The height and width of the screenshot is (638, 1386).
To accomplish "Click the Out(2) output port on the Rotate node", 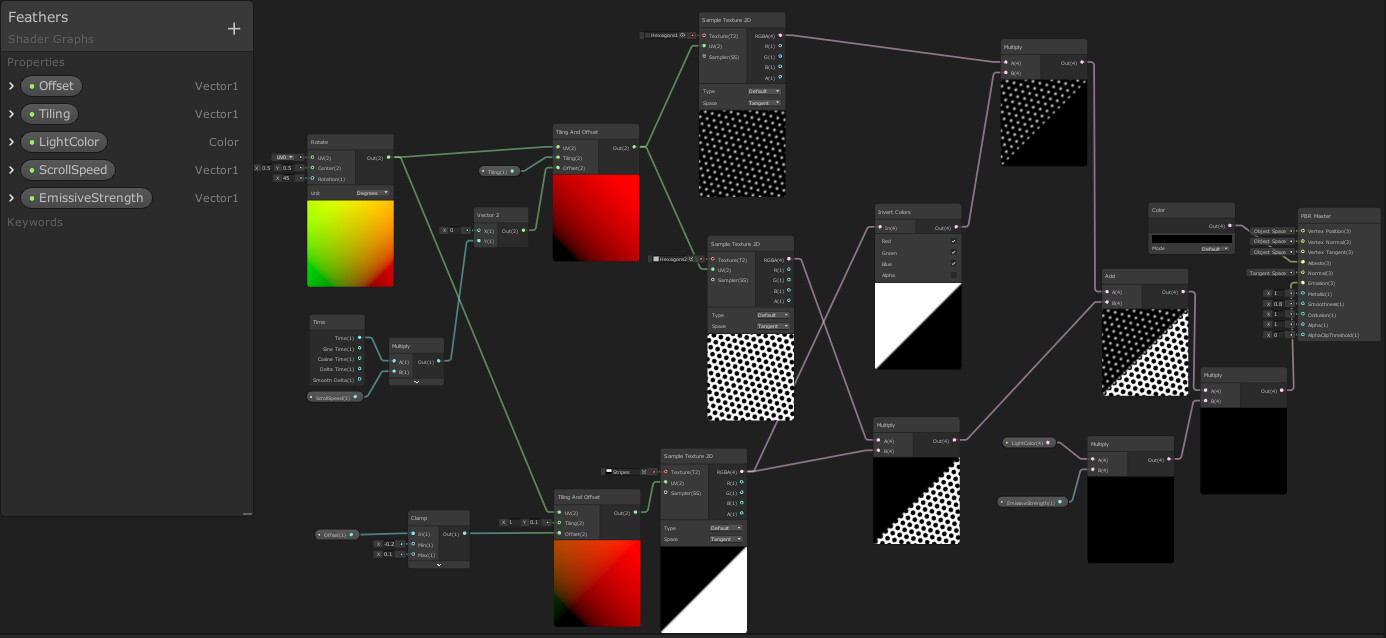I will 389,157.
